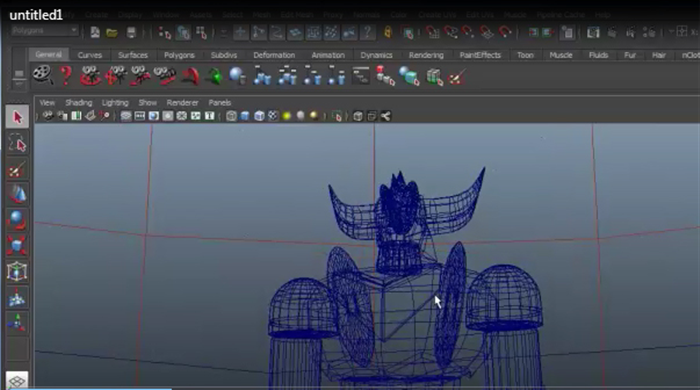Open the Render Settings icon
The height and width of the screenshot is (390, 700).
tap(648, 33)
